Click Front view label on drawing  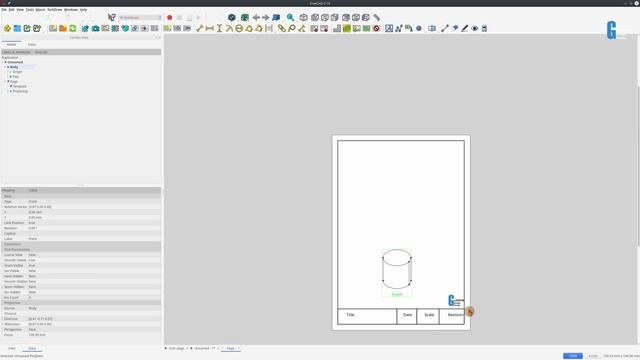[x=397, y=294]
